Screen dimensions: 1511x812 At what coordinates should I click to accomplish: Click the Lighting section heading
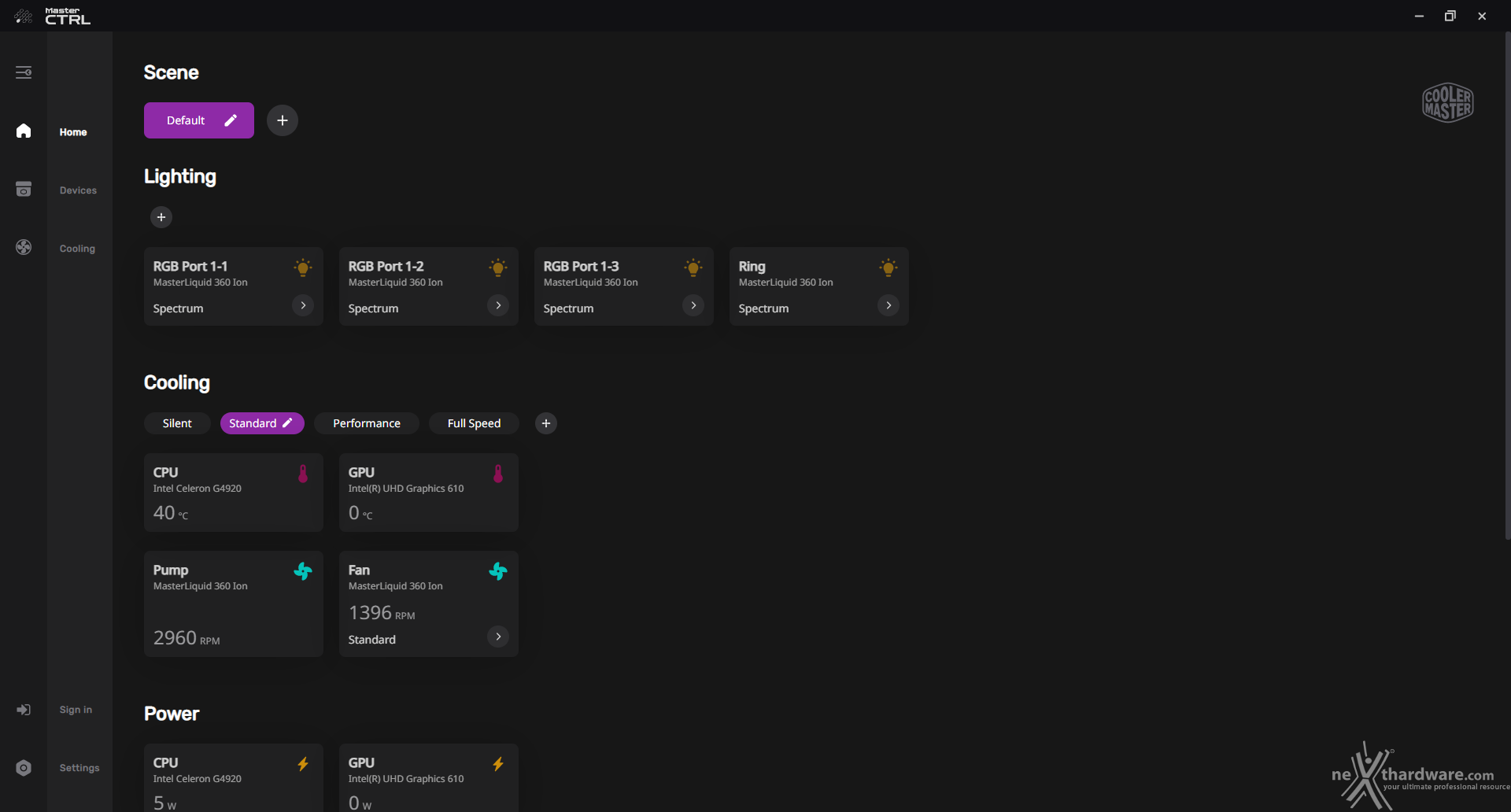[179, 176]
